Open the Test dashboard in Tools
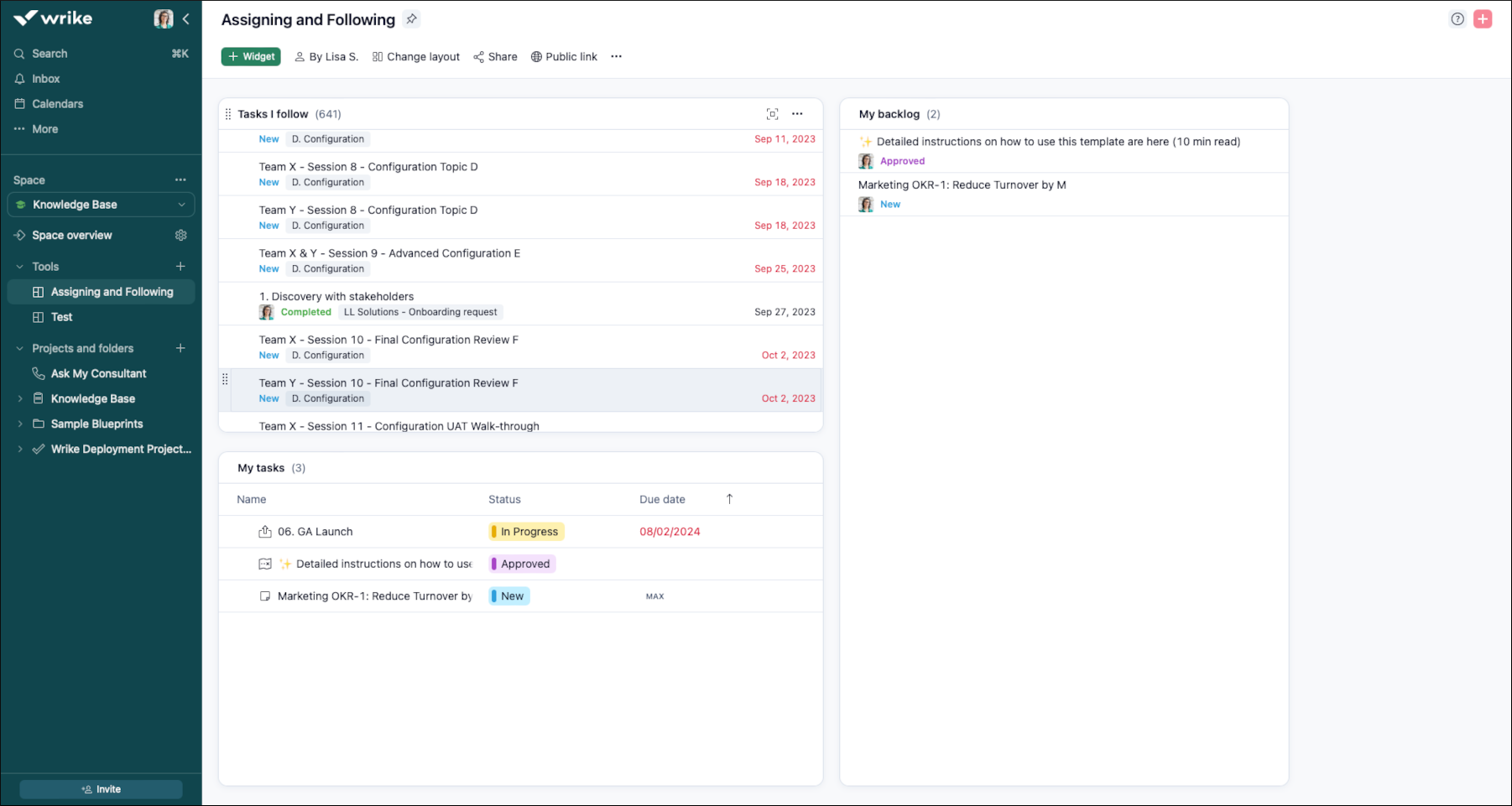The width and height of the screenshot is (1512, 806). click(61, 317)
